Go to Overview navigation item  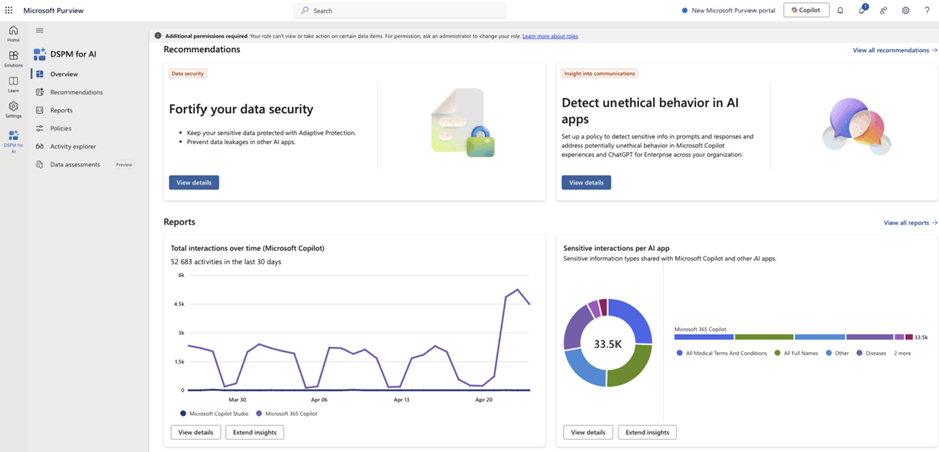click(64, 74)
